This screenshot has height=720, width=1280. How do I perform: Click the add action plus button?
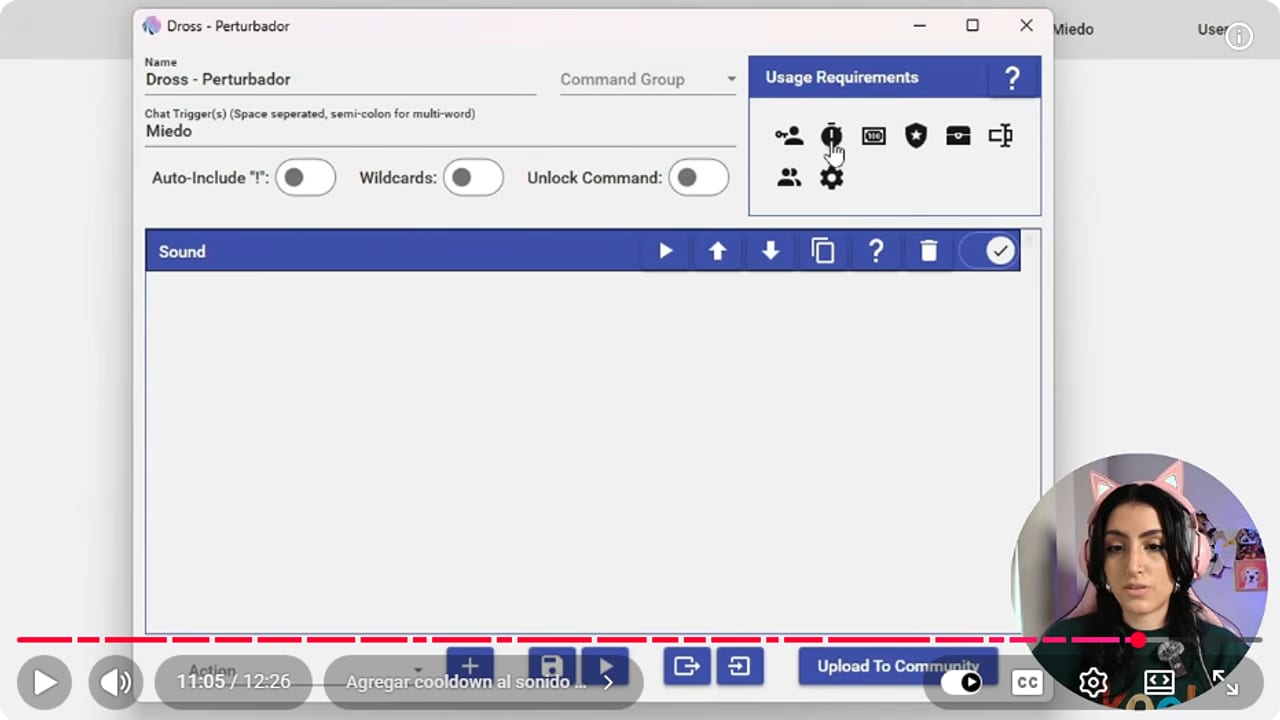click(x=470, y=666)
